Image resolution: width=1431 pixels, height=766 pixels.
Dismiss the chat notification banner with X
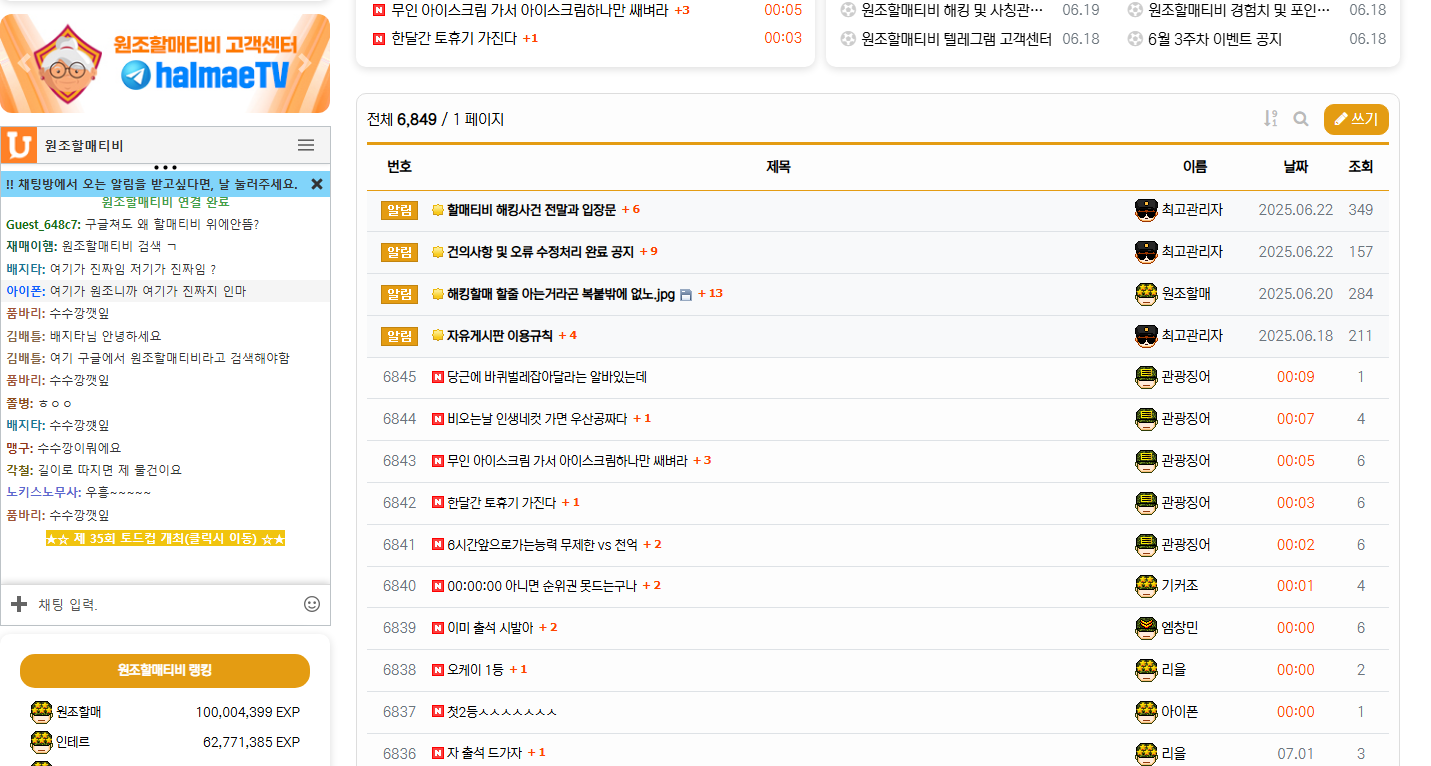coord(317,184)
